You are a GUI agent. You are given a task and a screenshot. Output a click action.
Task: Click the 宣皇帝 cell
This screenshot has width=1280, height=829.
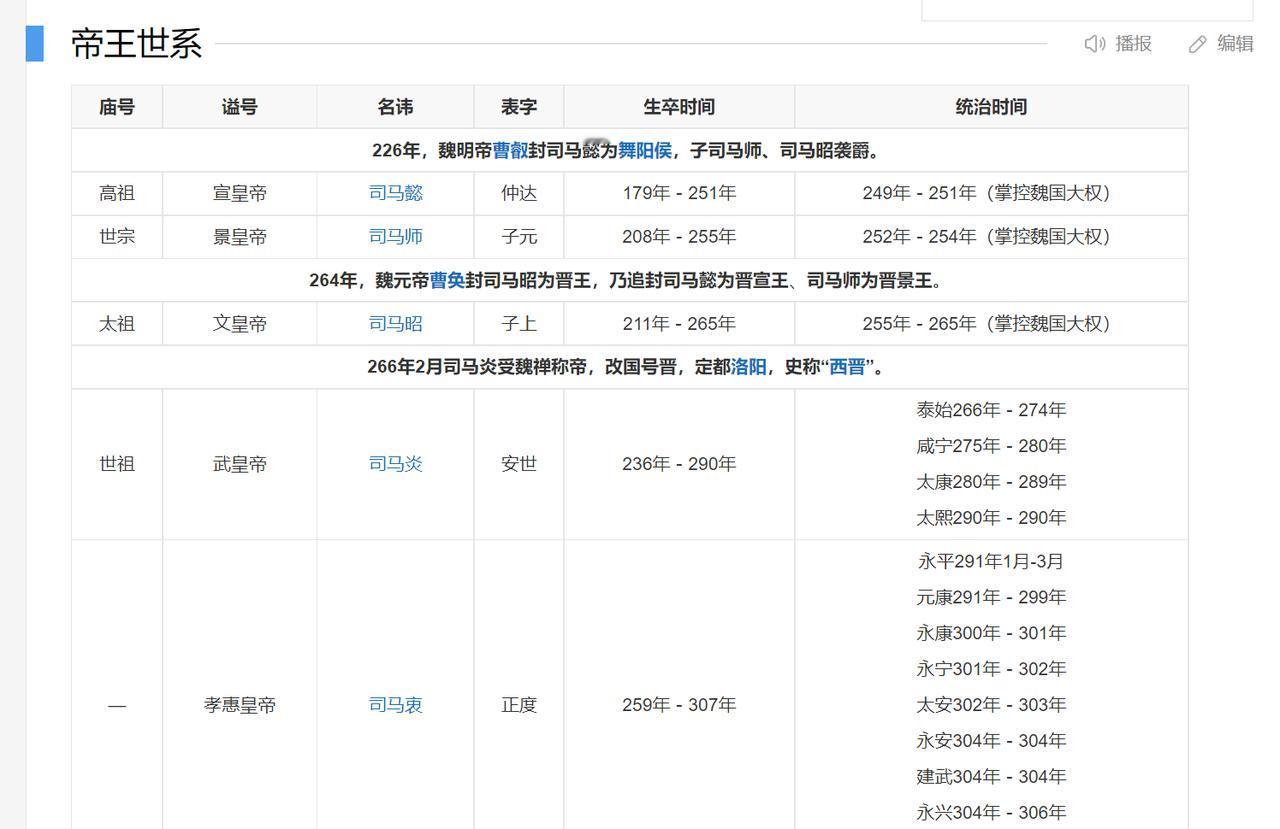[x=240, y=193]
